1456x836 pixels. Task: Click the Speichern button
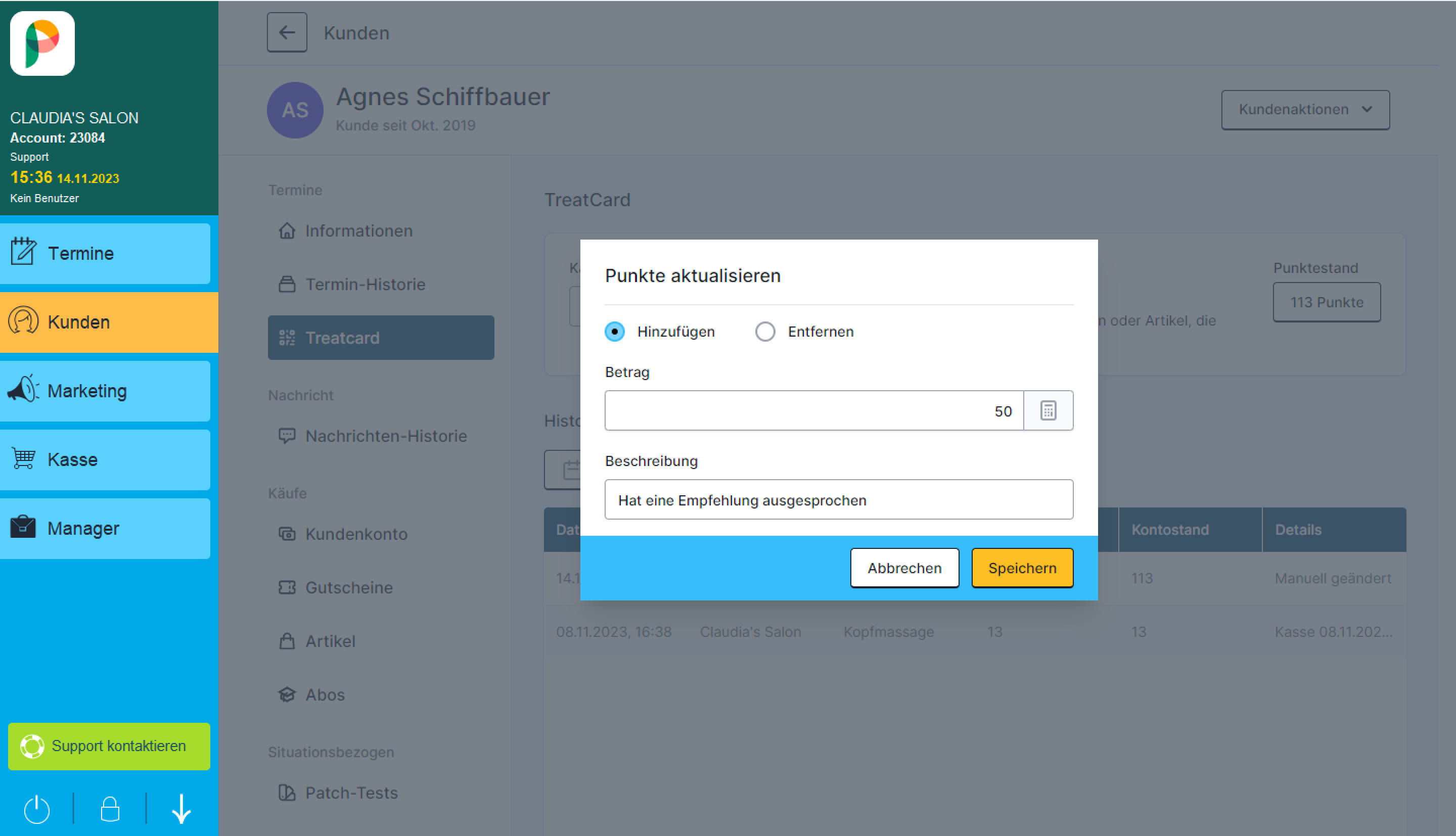point(1022,568)
